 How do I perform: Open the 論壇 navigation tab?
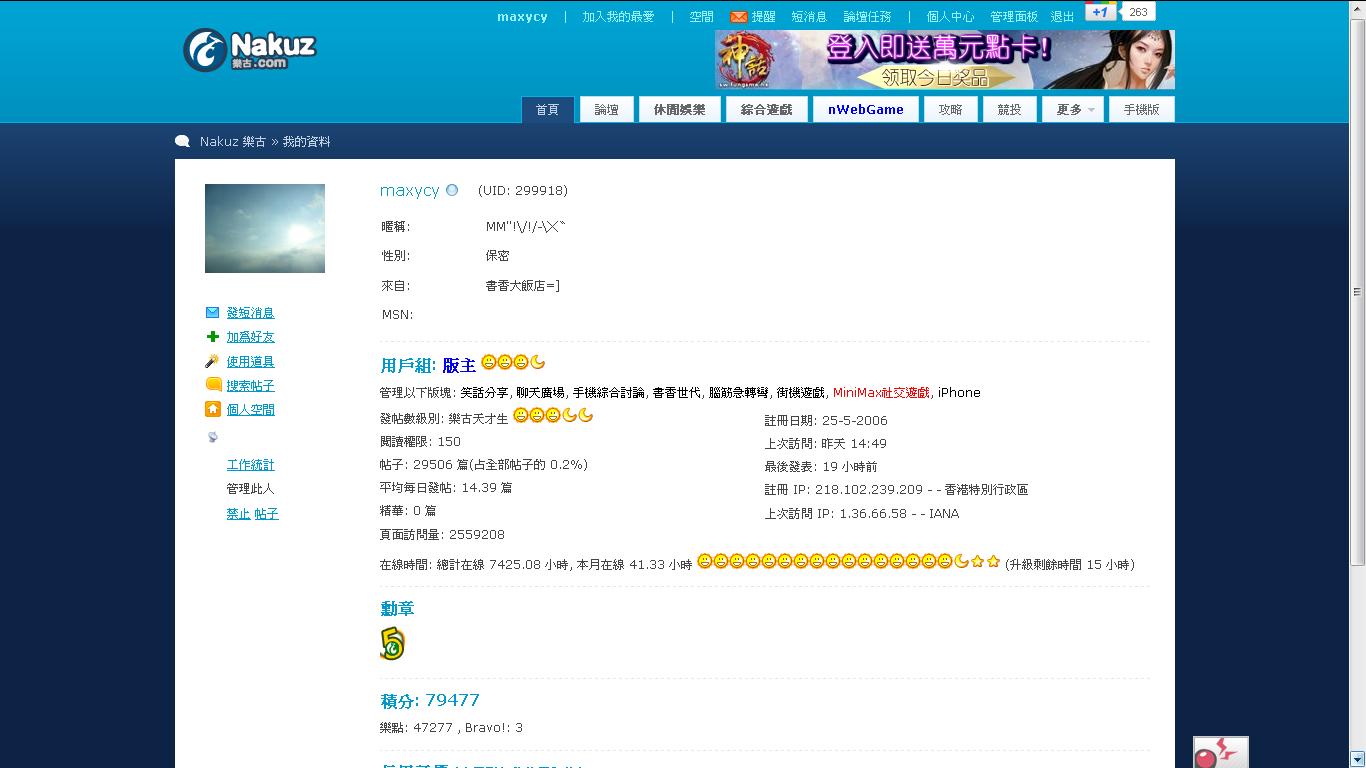pyautogui.click(x=606, y=109)
